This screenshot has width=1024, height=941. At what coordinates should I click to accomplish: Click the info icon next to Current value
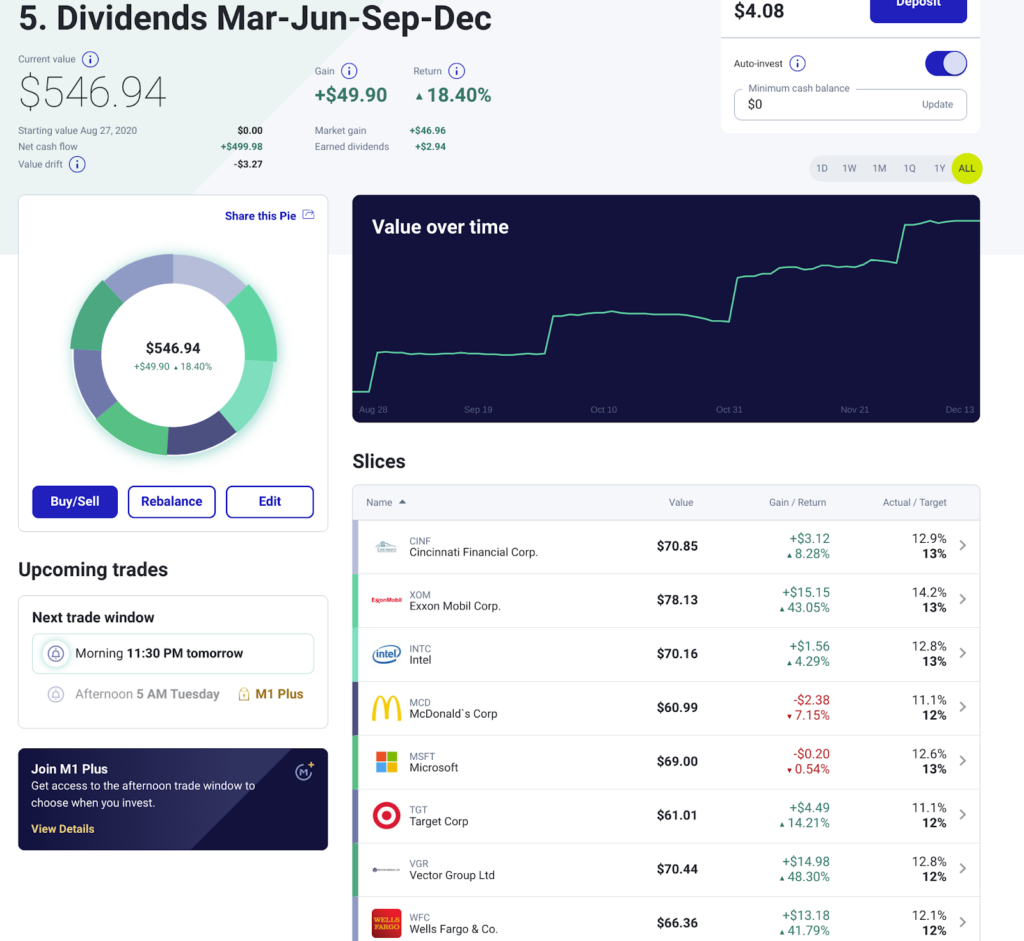90,60
